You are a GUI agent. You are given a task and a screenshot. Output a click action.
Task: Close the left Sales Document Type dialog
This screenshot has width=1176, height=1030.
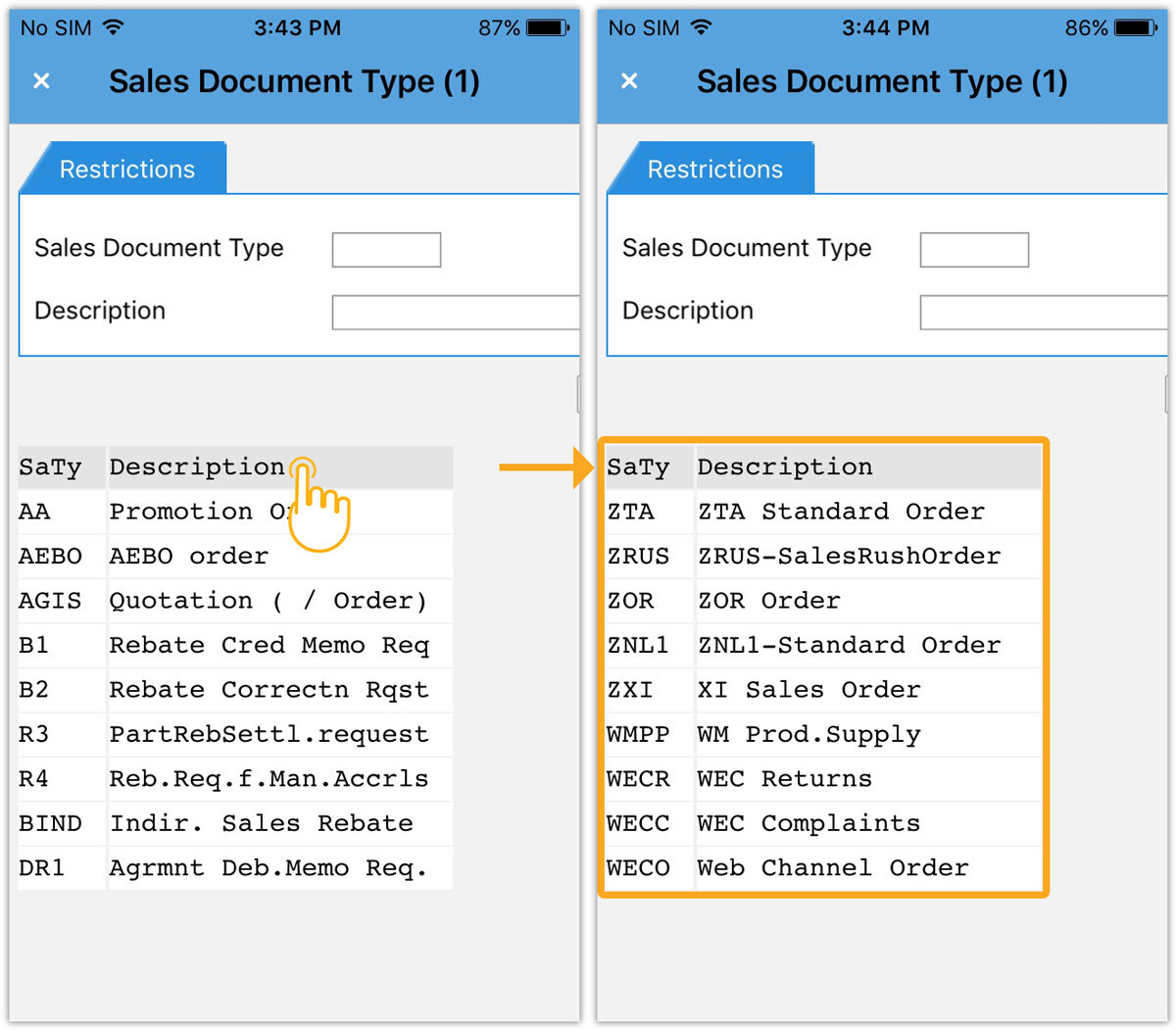(x=41, y=81)
